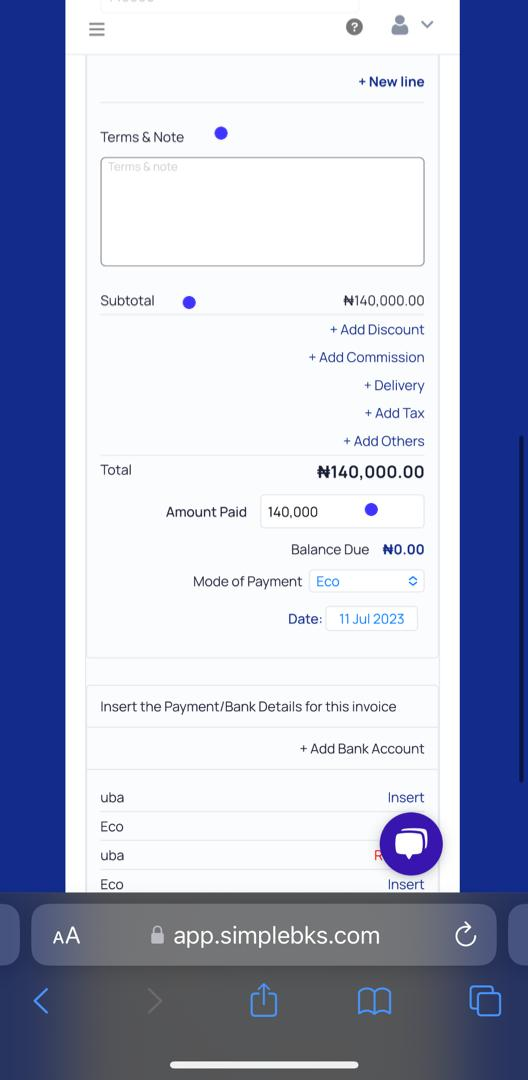The width and height of the screenshot is (528, 1080).
Task: Click + Add Commission
Action: tap(366, 357)
